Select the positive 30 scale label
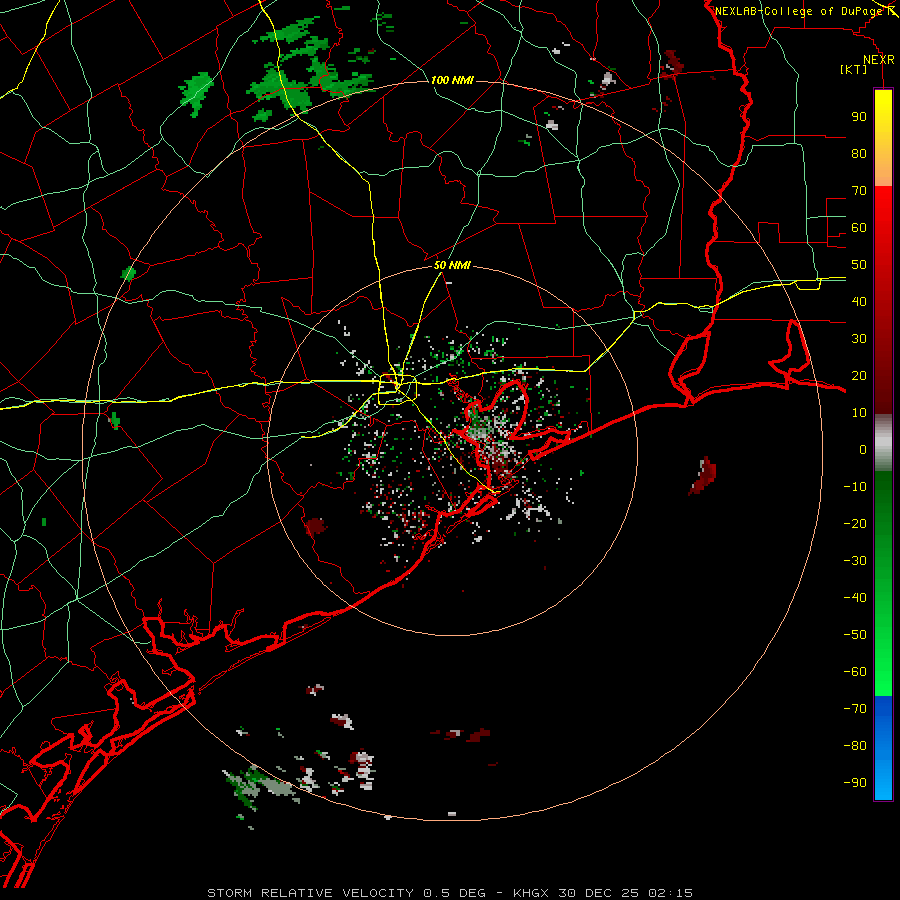This screenshot has width=900, height=900. (859, 339)
